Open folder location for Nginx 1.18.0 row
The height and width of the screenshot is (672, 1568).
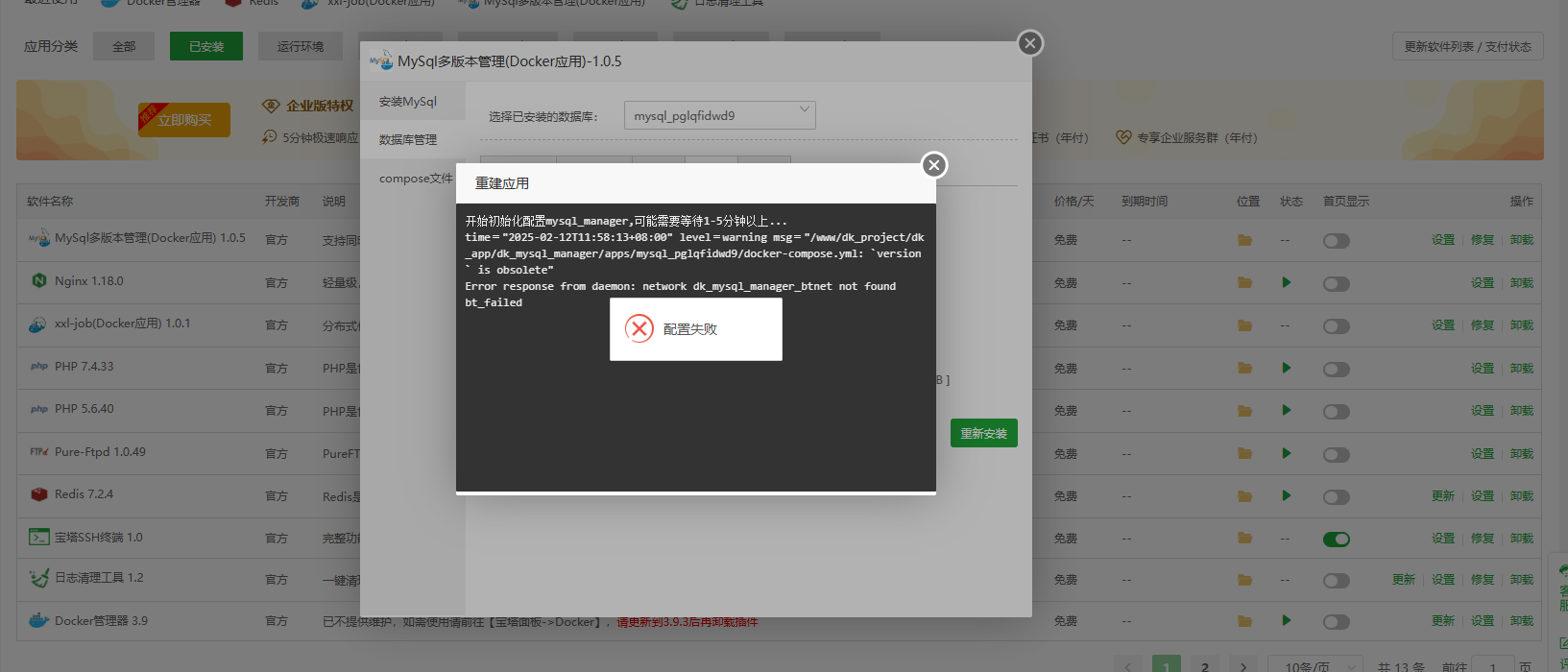tap(1244, 282)
